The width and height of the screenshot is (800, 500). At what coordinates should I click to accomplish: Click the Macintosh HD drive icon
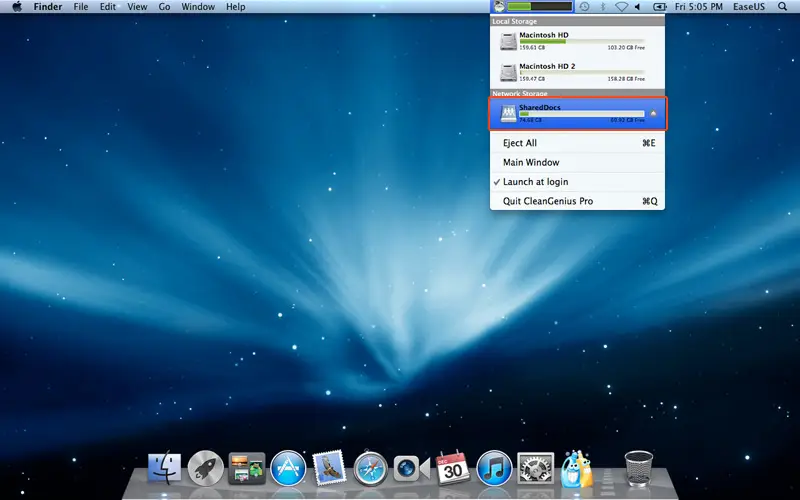[x=508, y=41]
